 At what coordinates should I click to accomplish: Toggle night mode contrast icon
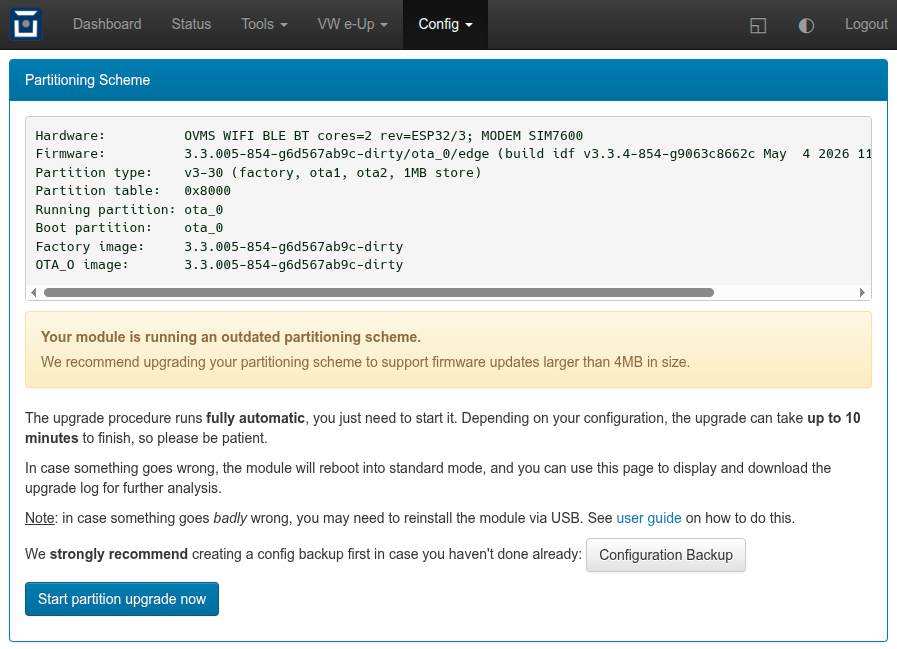806,25
